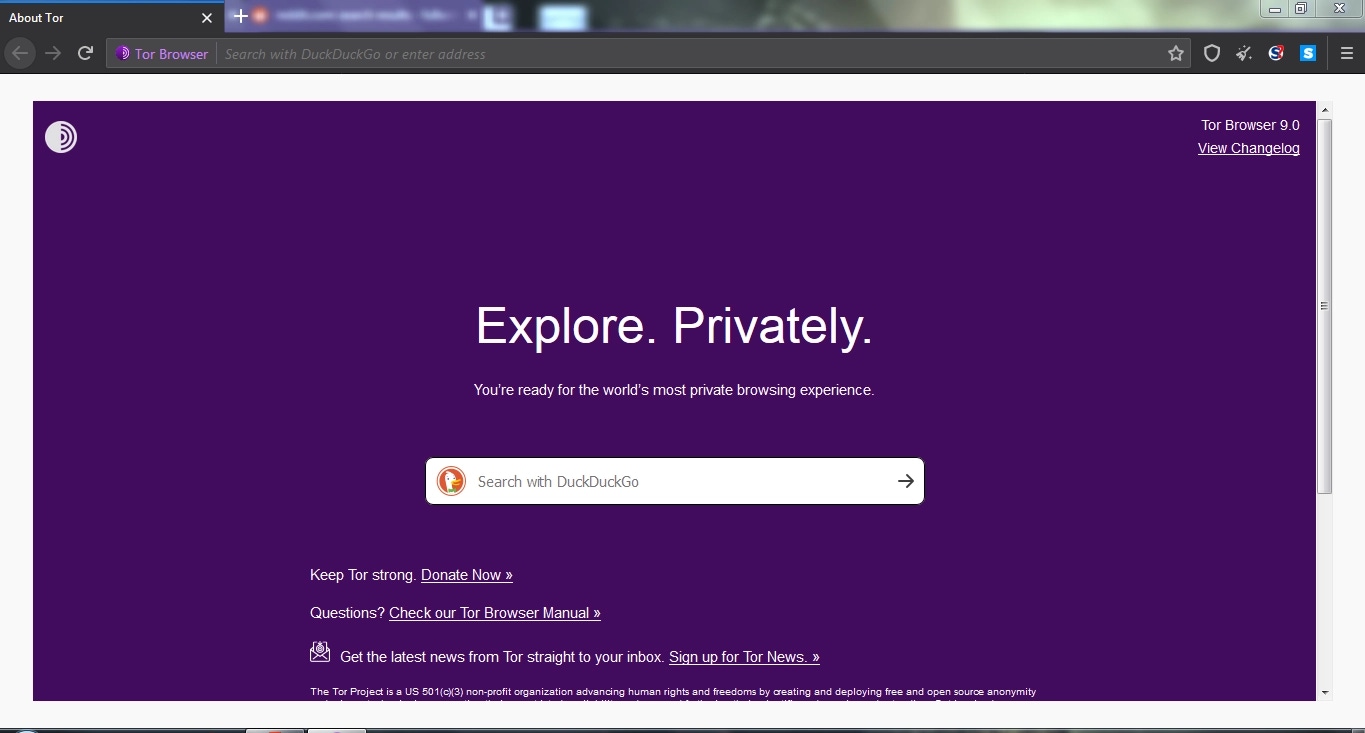
Task: Select the About Tor tab
Action: coord(111,18)
